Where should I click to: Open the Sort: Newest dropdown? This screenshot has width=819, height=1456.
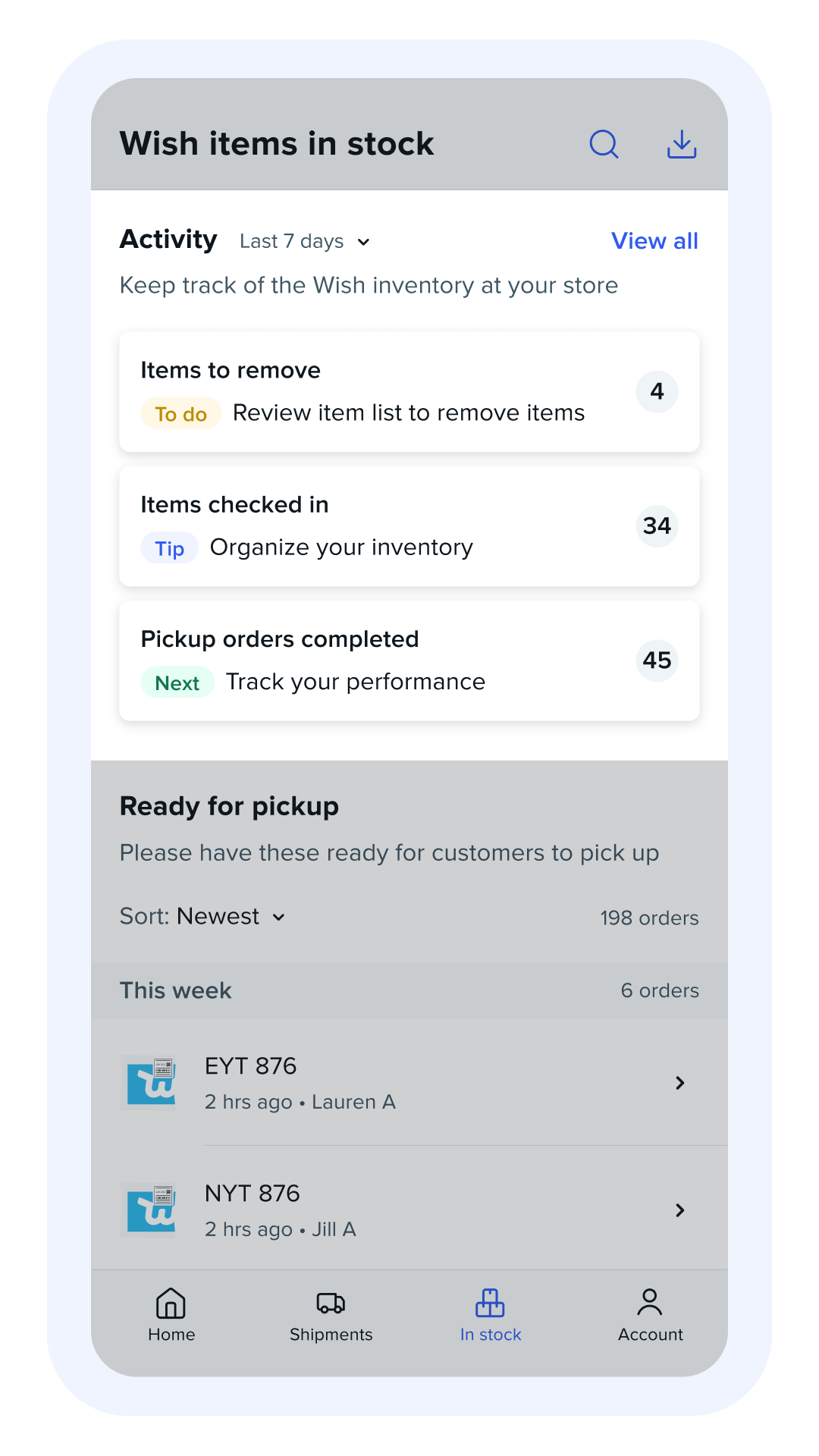tap(203, 917)
